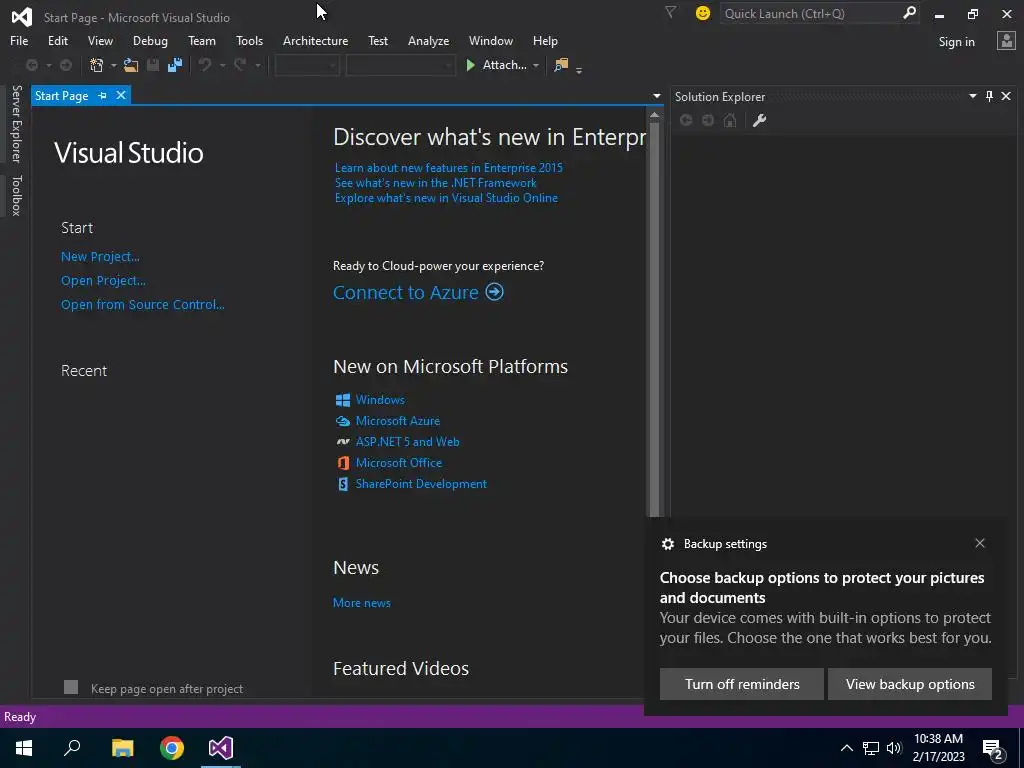
Task: Open Solution Explorer window position menu
Action: point(972,96)
